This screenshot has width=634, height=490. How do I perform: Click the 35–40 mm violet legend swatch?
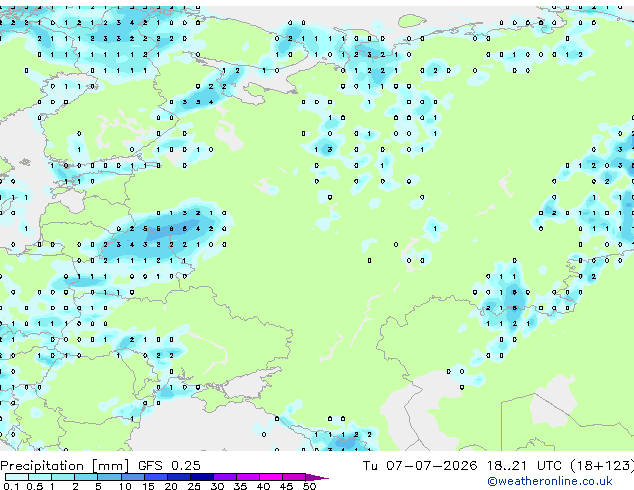pyautogui.click(x=247, y=477)
